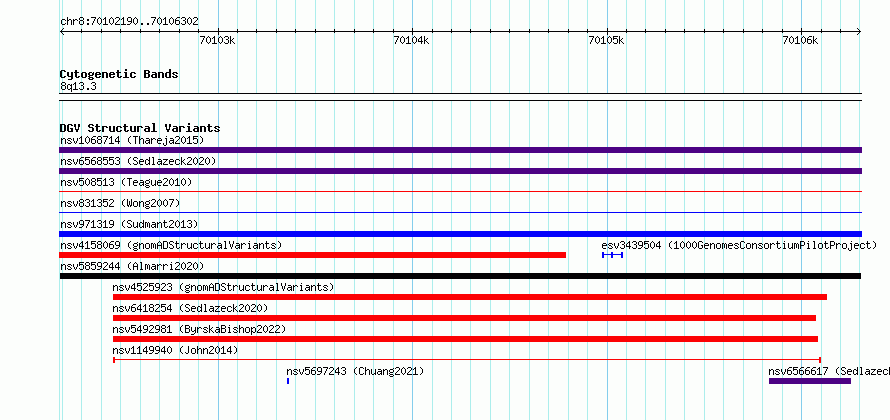Select the purple bar under nsv1068714
This screenshot has height=420, width=890.
click(460, 150)
